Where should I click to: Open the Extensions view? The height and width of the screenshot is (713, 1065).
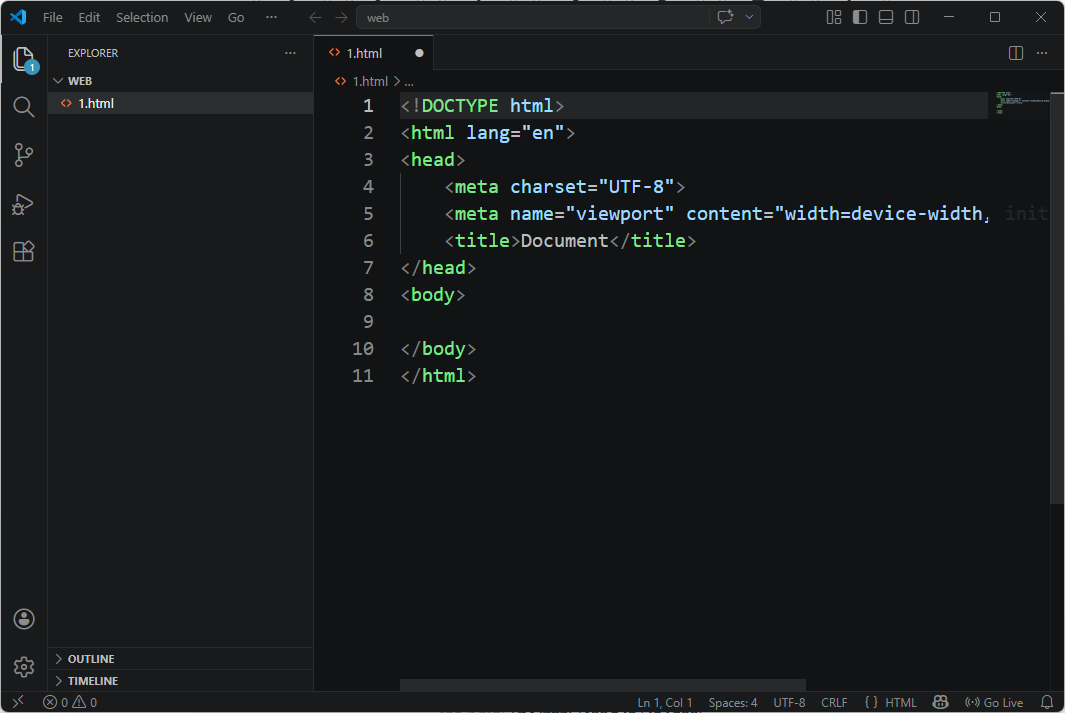coord(24,252)
